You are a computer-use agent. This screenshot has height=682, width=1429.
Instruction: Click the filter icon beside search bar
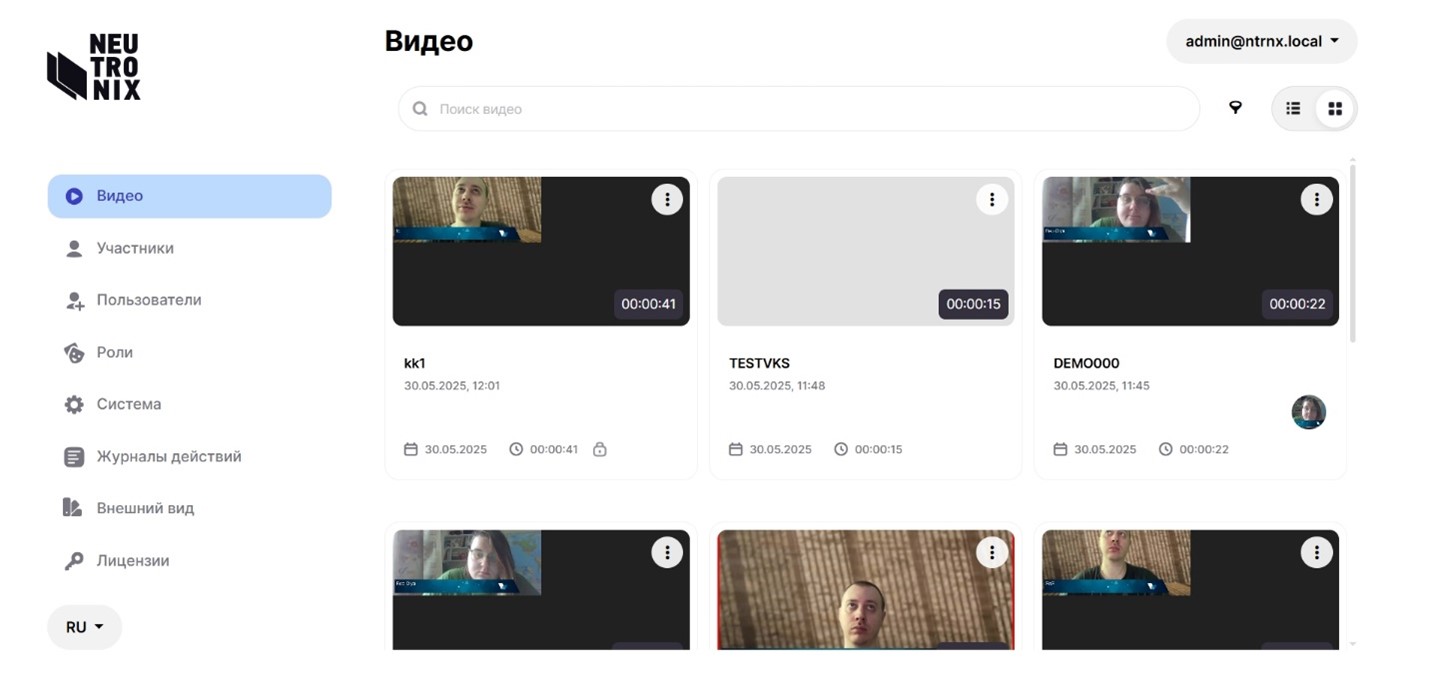coord(1235,108)
